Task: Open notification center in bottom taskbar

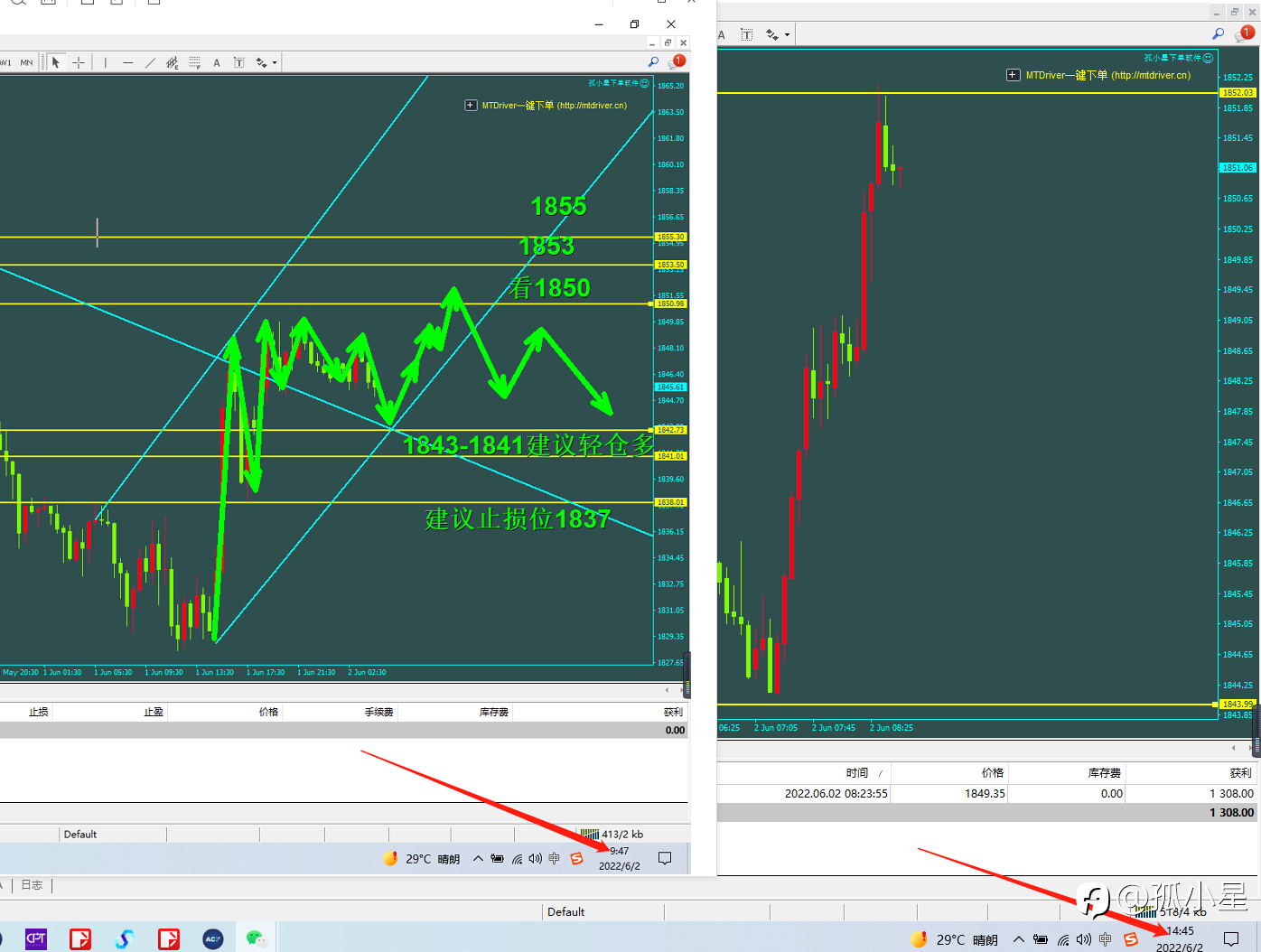Action: click(1230, 939)
